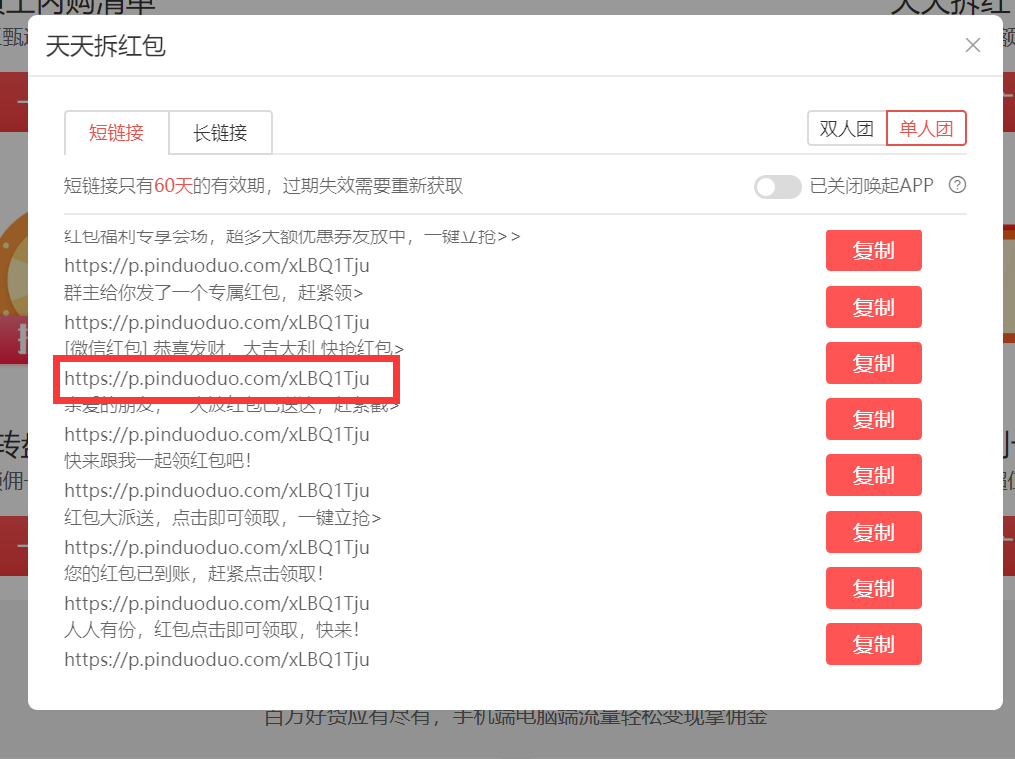This screenshot has width=1015, height=759.
Task: Copy the 您的红包已到账 message
Action: (873, 588)
